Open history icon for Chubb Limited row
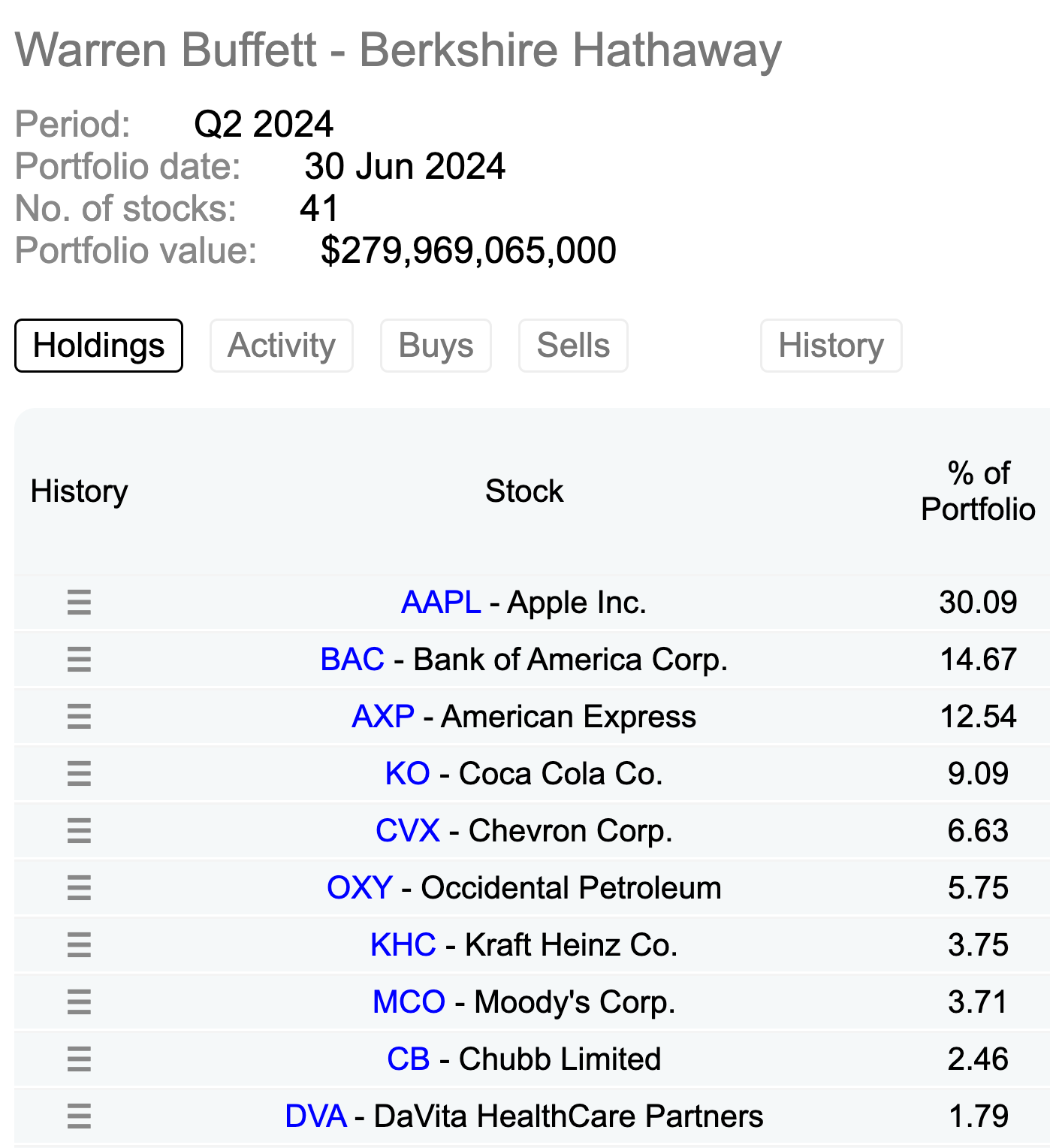Screen dimensions: 1050x1148 coord(79,1059)
